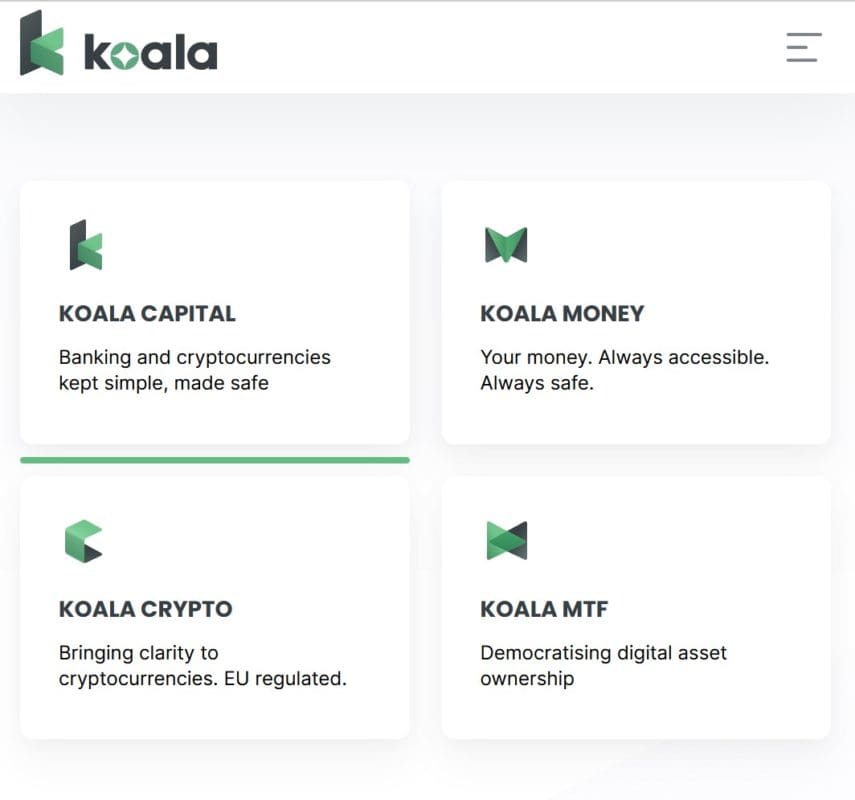
Task: Click 'Your money. Always accessible' description
Action: tap(625, 370)
